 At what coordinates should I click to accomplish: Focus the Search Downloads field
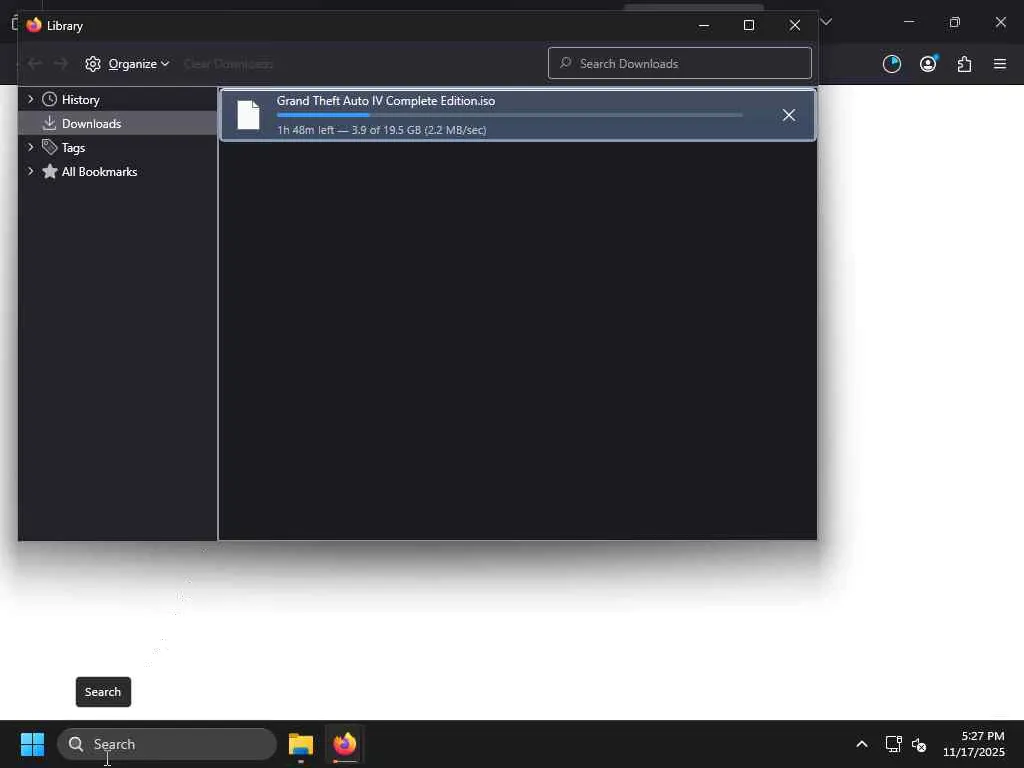[x=680, y=63]
